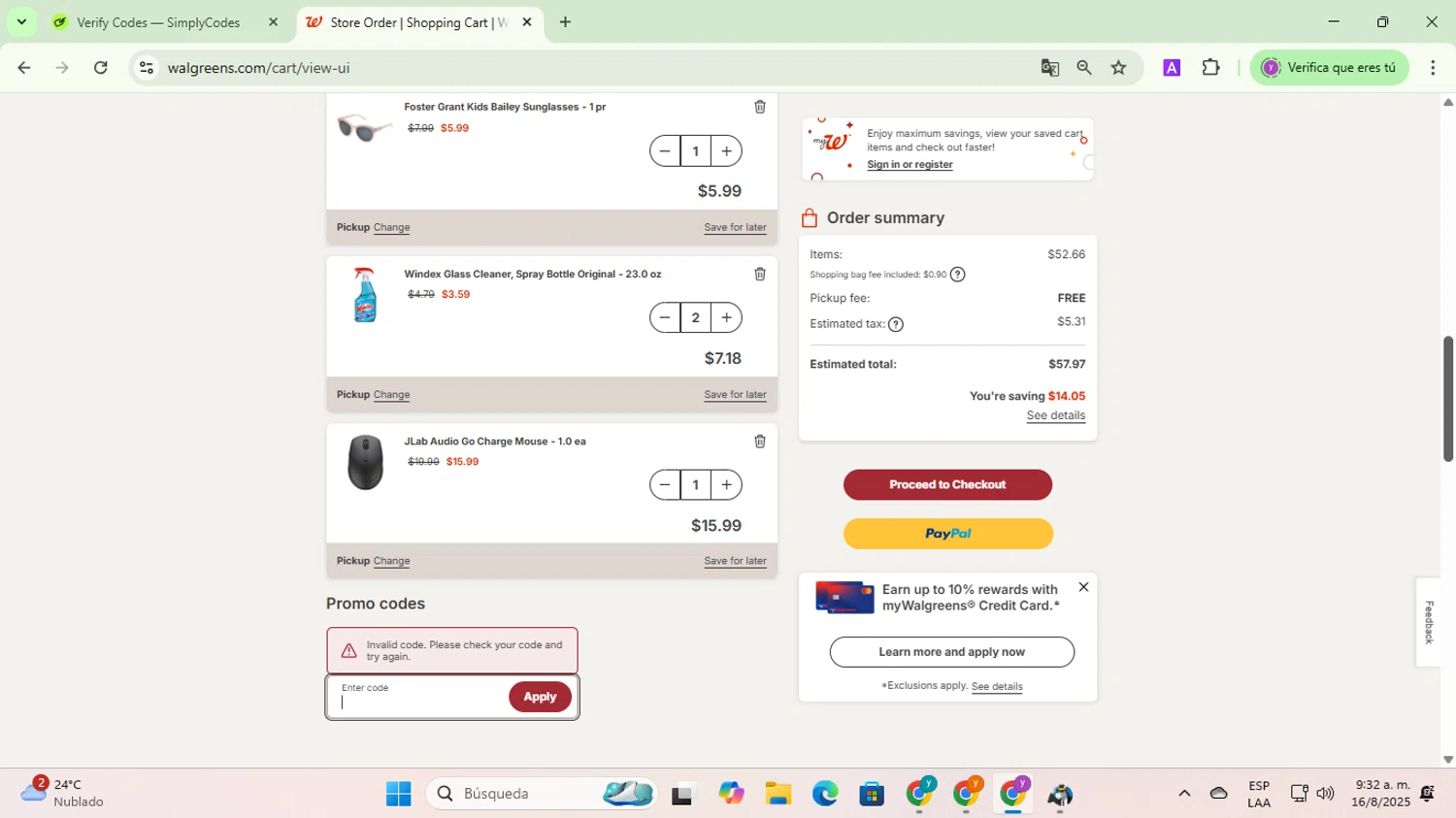Close the Verify Codes SimplyCodes tab
Viewport: 1456px width, 818px height.
click(x=274, y=22)
